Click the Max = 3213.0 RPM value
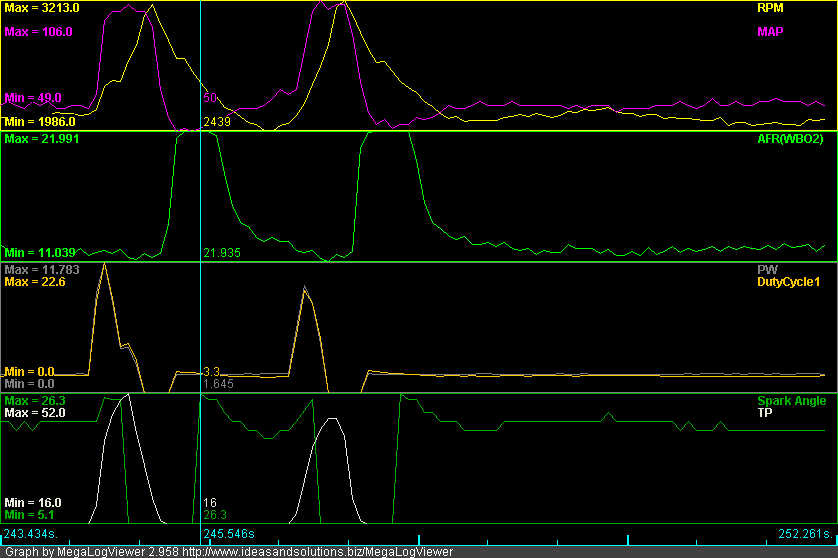The width and height of the screenshot is (838, 558). 42,8
